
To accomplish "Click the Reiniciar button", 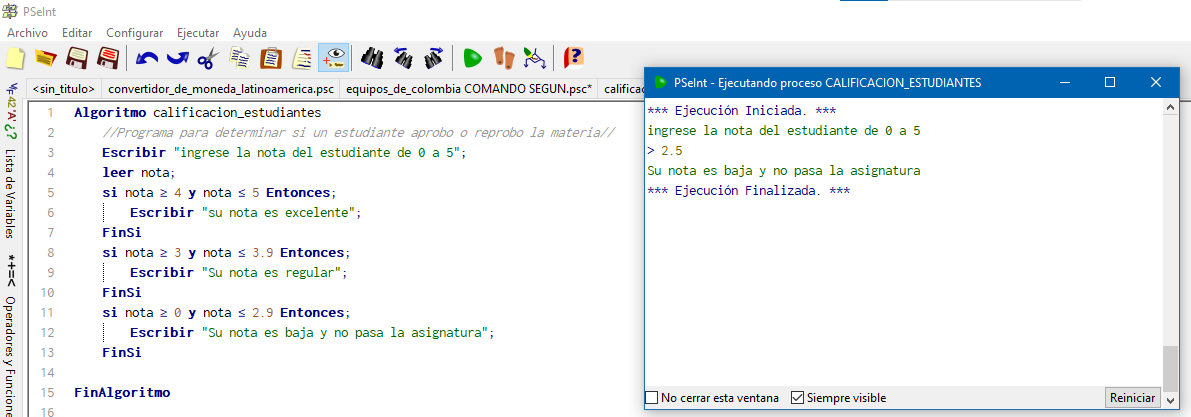I will tap(1133, 397).
